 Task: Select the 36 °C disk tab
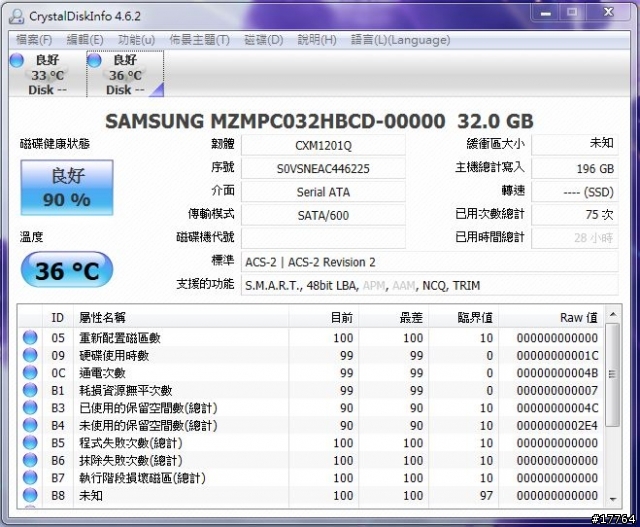[125, 74]
